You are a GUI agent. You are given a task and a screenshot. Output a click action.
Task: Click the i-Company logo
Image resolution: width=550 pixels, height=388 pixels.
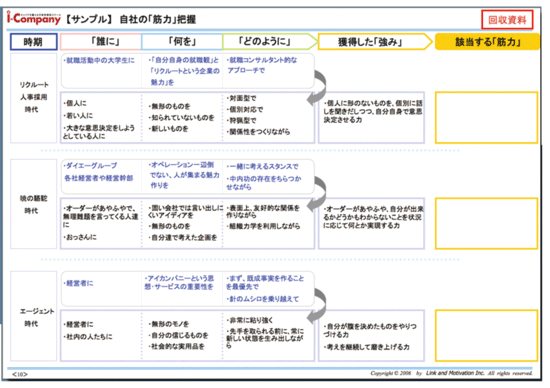click(x=34, y=18)
